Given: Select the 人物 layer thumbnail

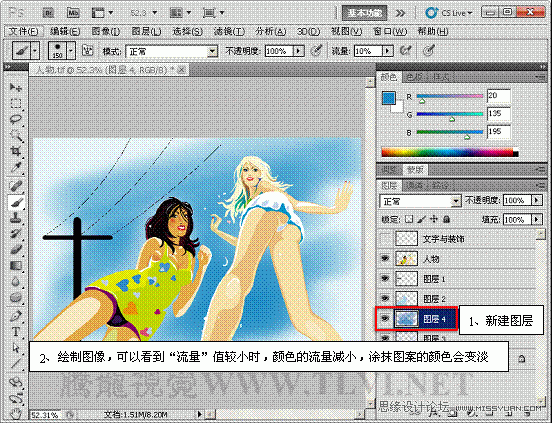Looking at the screenshot, I should [407, 259].
